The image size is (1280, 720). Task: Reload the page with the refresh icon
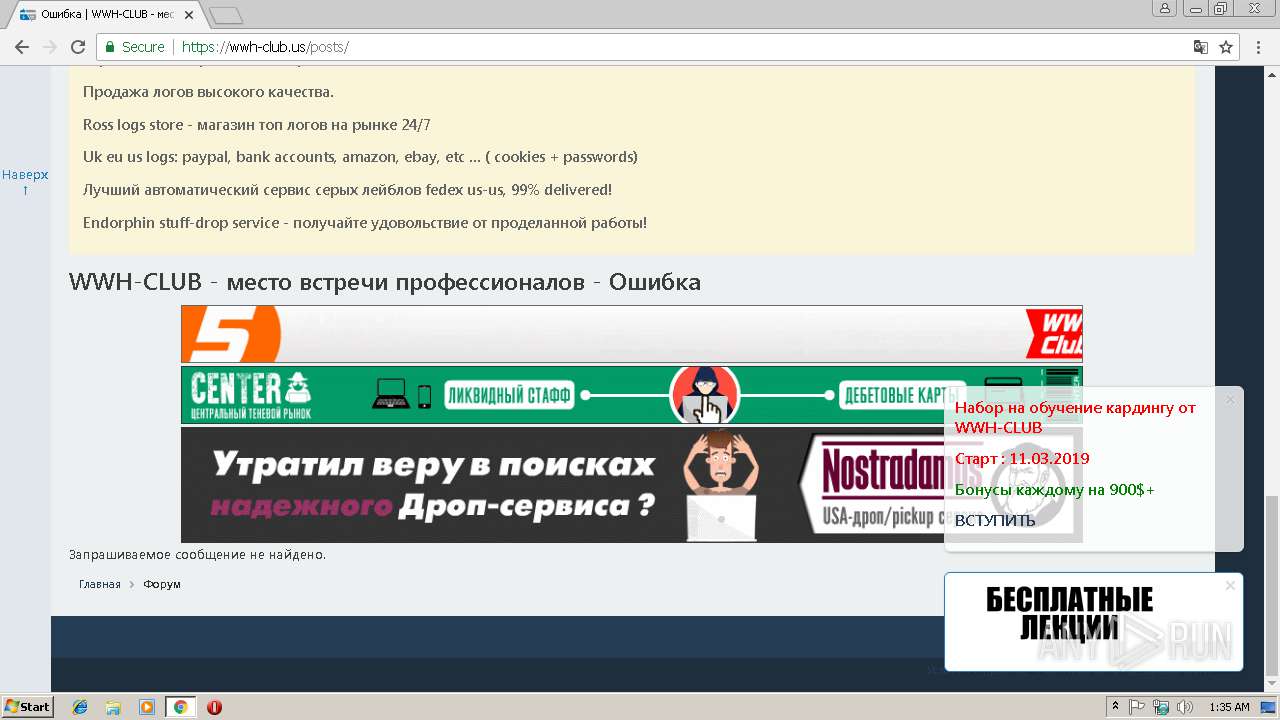[78, 47]
